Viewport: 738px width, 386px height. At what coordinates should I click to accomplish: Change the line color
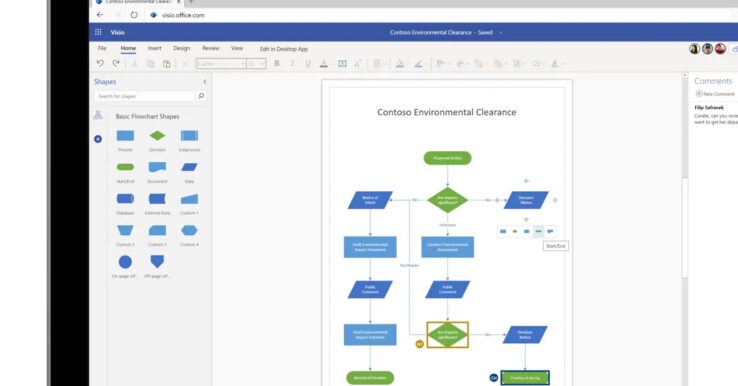(x=419, y=64)
